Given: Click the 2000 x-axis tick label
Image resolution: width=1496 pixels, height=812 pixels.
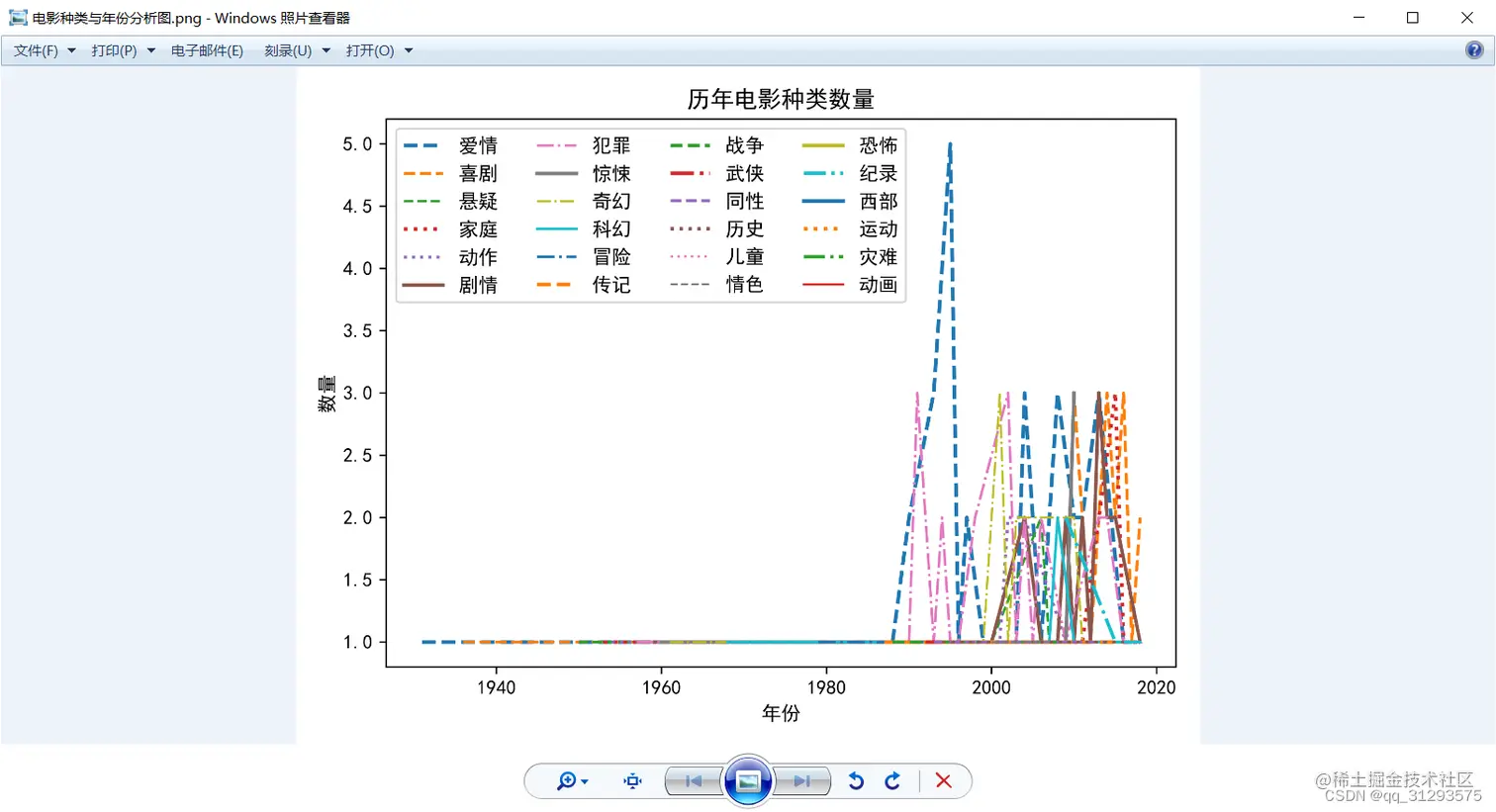Looking at the screenshot, I should pyautogui.click(x=991, y=687).
